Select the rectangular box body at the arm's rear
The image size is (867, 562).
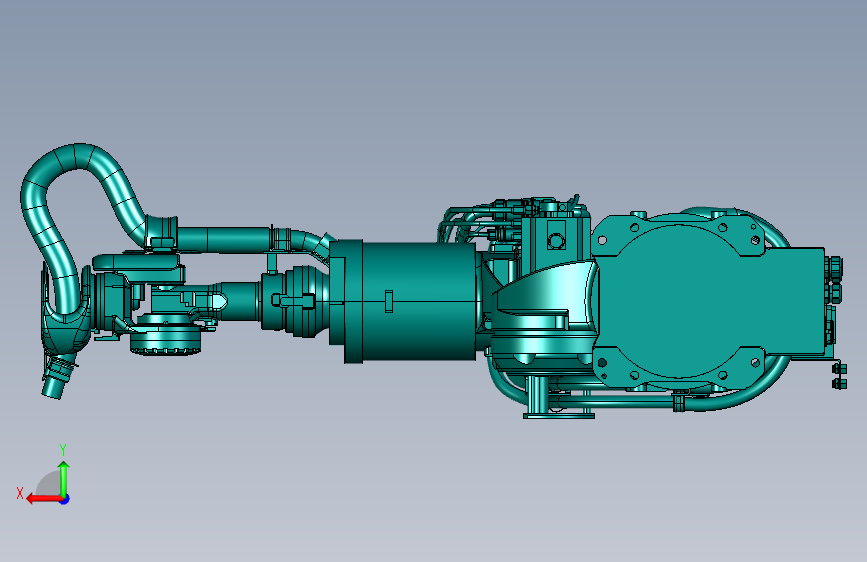(796, 299)
